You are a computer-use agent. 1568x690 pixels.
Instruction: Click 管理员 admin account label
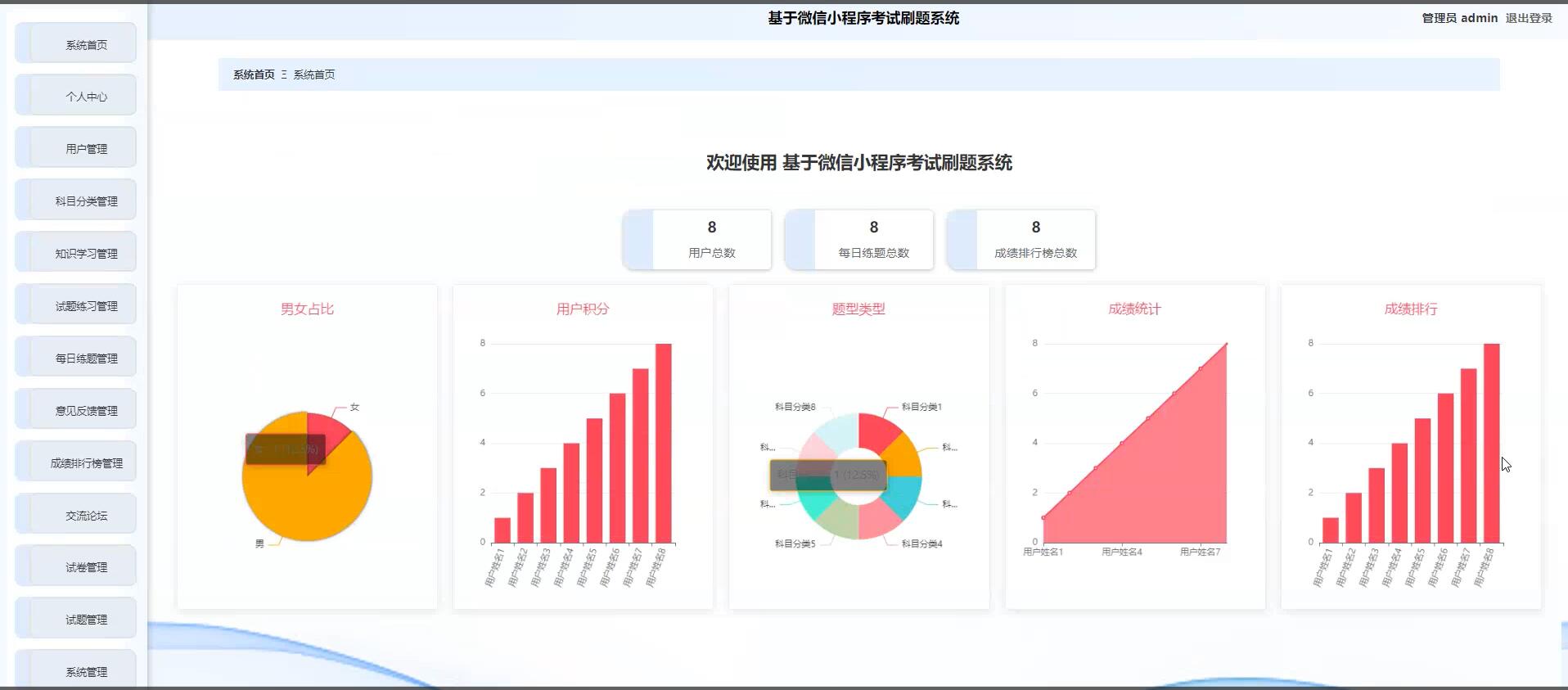pyautogui.click(x=1459, y=18)
